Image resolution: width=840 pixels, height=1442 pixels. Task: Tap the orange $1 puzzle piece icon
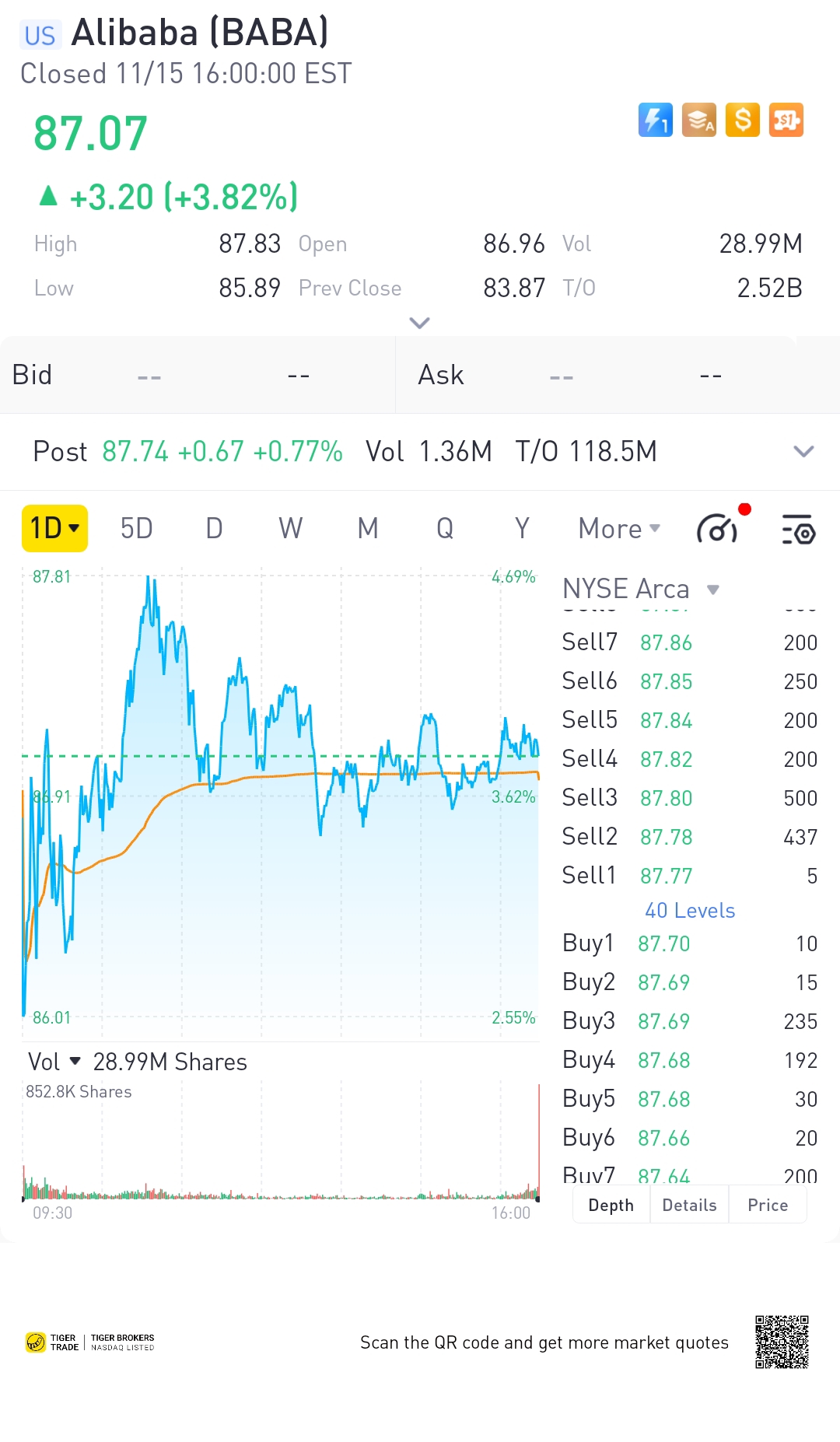[786, 121]
